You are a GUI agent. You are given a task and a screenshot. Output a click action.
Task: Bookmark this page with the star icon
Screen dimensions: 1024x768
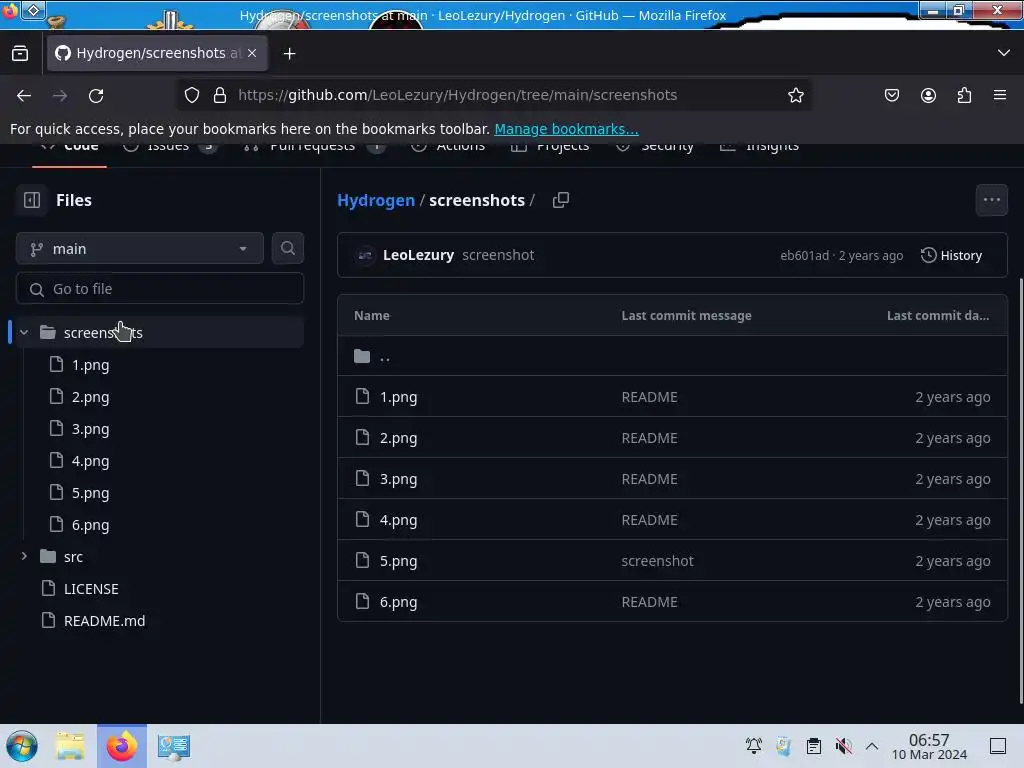(795, 95)
